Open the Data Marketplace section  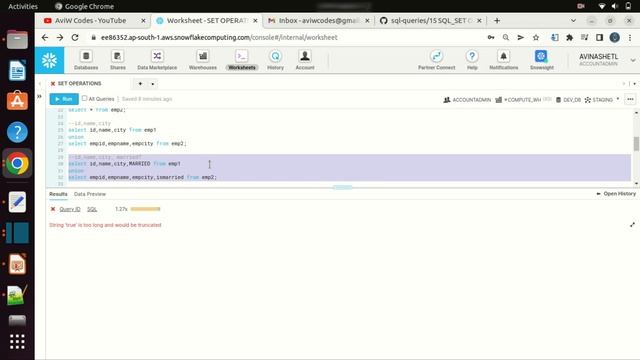(x=157, y=60)
